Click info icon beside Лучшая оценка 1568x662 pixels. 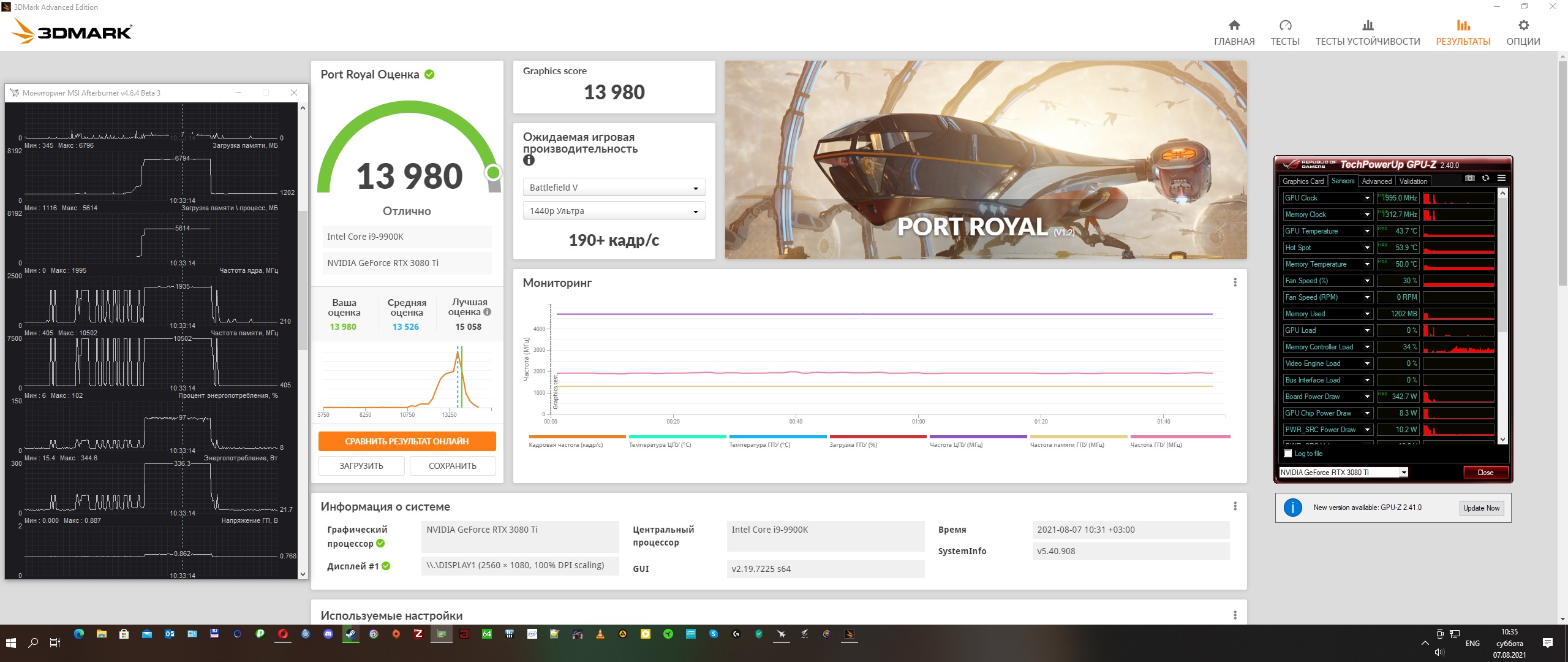pyautogui.click(x=488, y=312)
